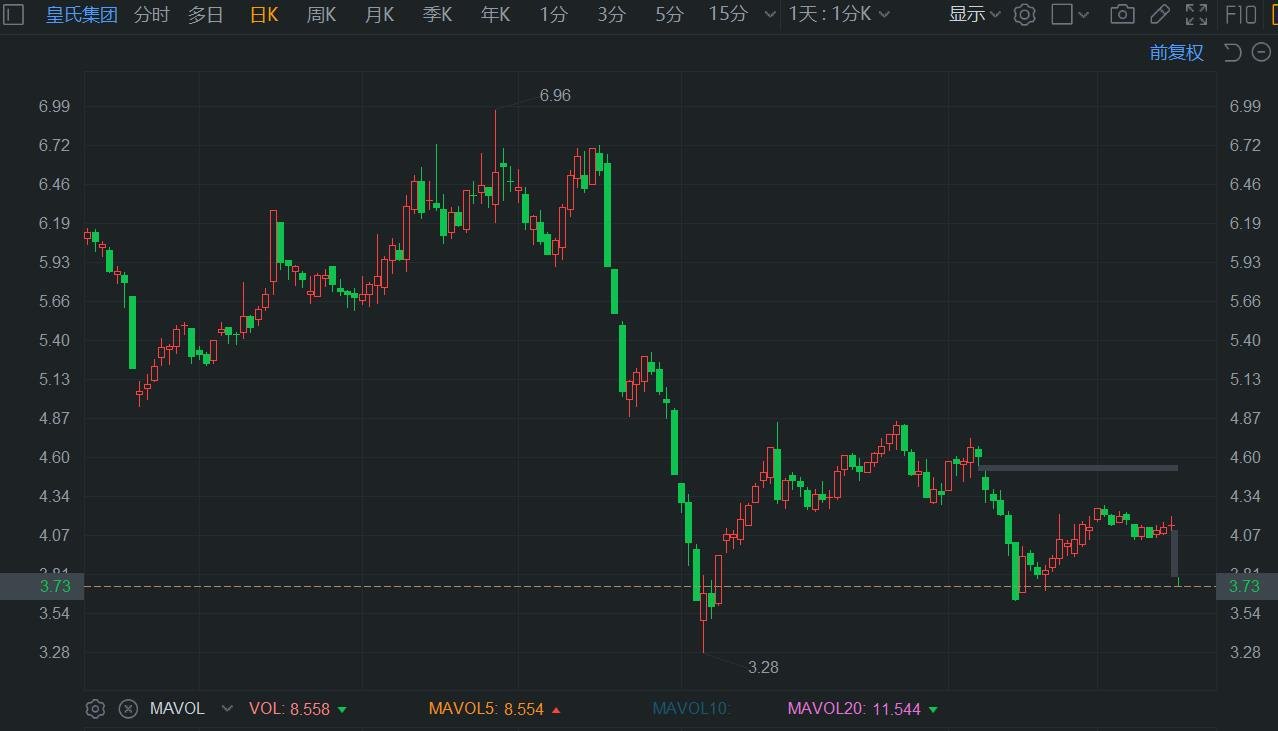Select the square layout window icon
The image size is (1278, 731).
pos(1062,14)
